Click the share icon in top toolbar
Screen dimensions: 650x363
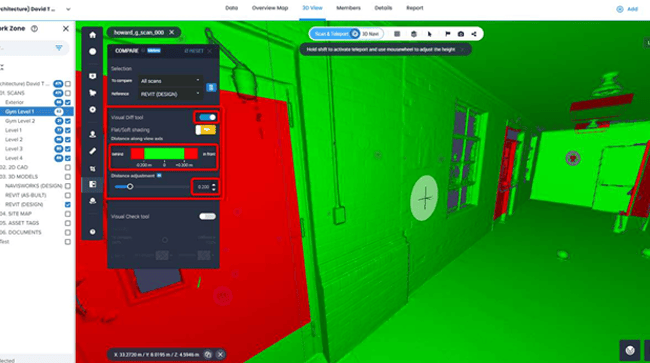(474, 34)
